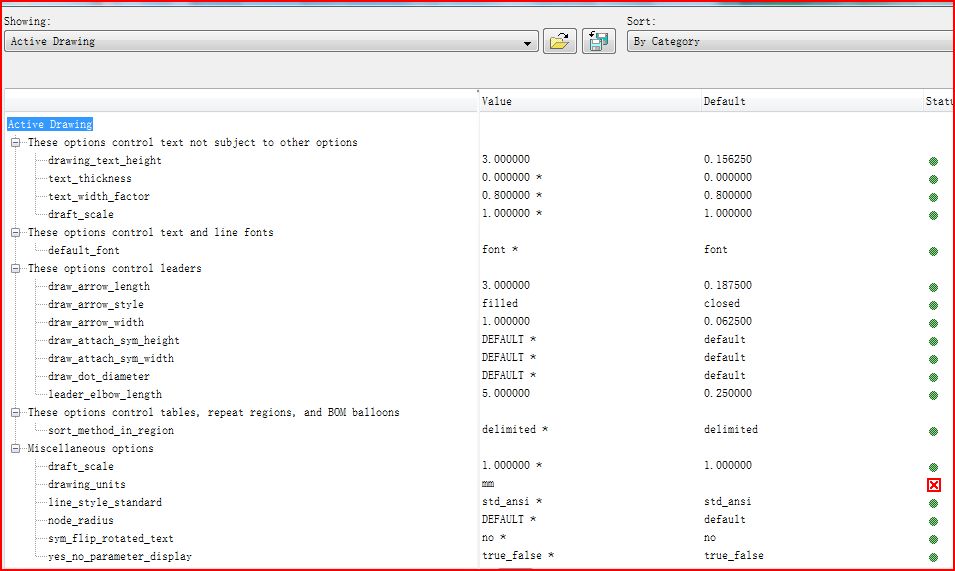The image size is (955, 571).
Task: Click the green status dot for leader_elbow_length
Action: point(934,396)
